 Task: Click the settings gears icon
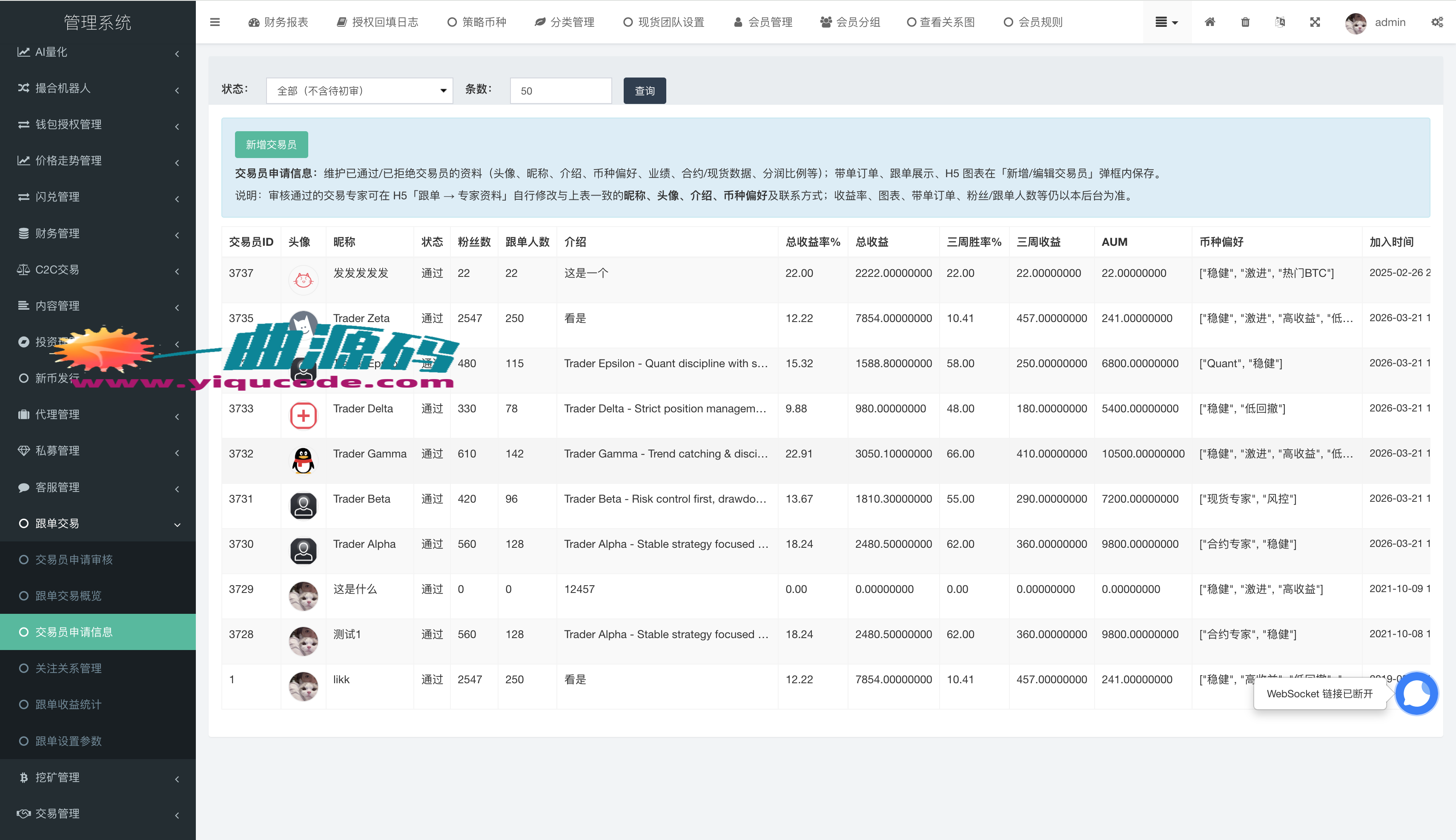coord(1436,22)
